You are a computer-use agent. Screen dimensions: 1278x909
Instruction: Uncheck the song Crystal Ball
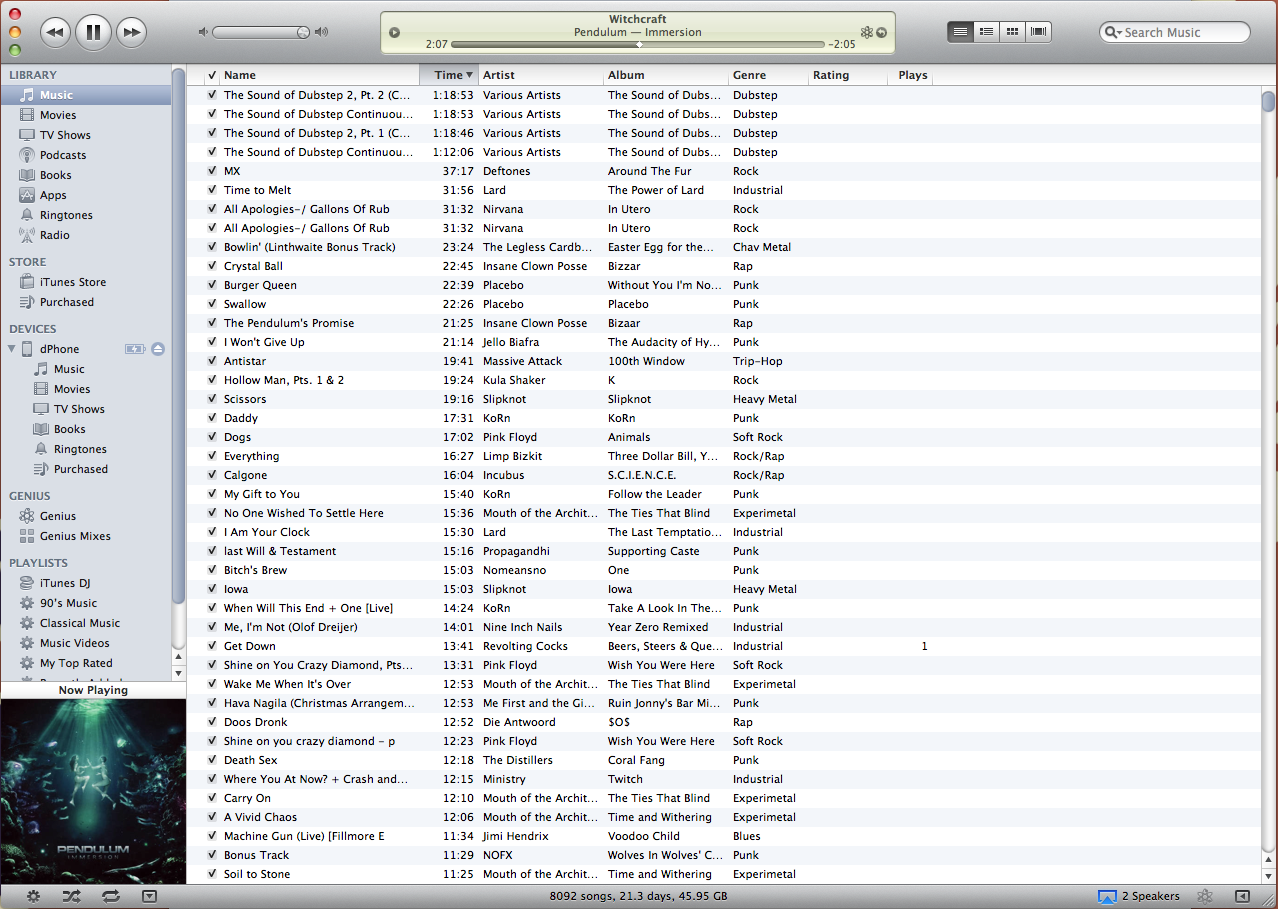(x=212, y=266)
